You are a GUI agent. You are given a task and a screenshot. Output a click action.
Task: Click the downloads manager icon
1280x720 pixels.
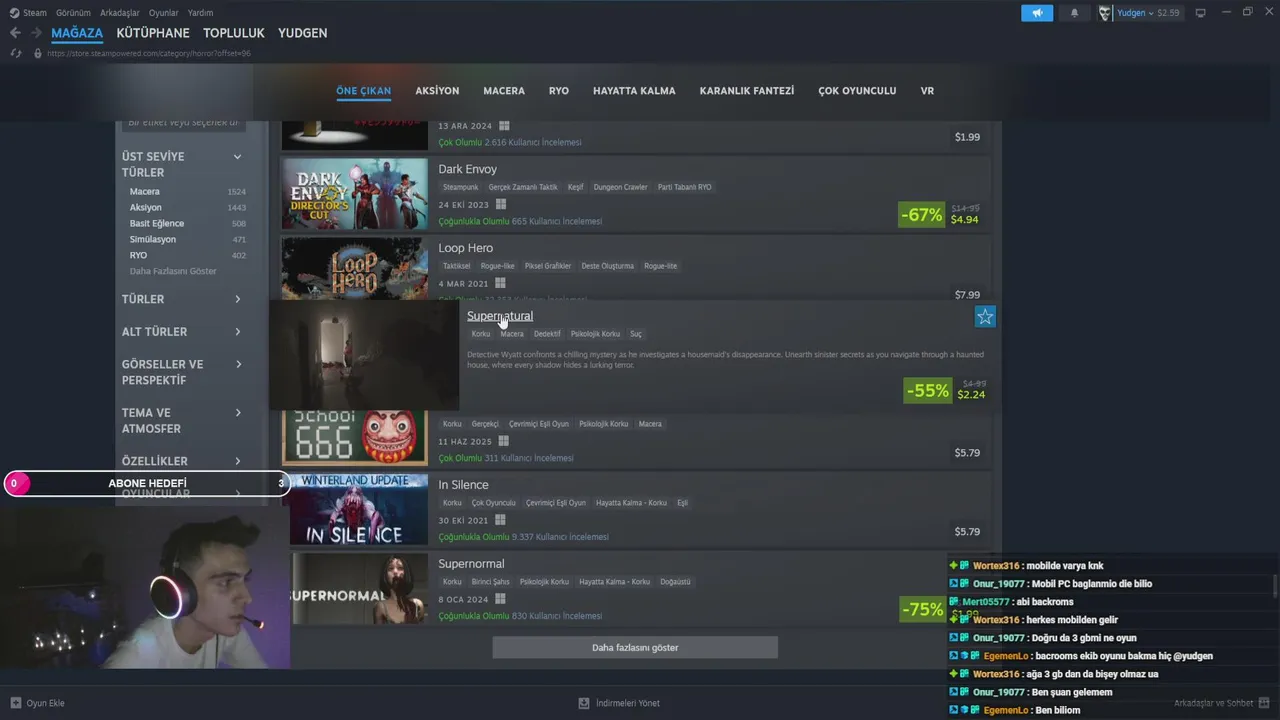click(x=584, y=703)
